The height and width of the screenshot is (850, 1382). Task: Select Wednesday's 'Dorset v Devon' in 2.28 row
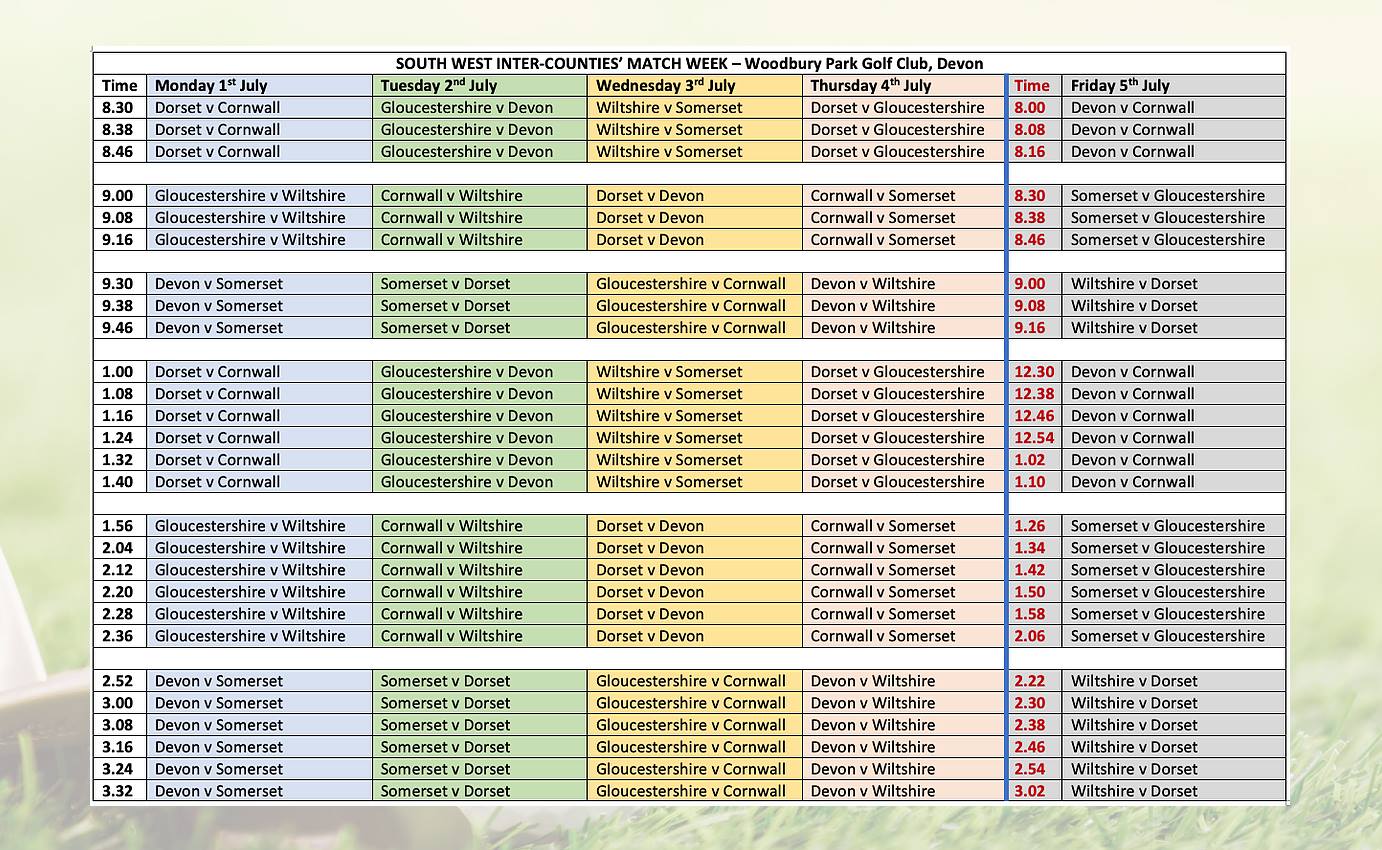pos(695,613)
